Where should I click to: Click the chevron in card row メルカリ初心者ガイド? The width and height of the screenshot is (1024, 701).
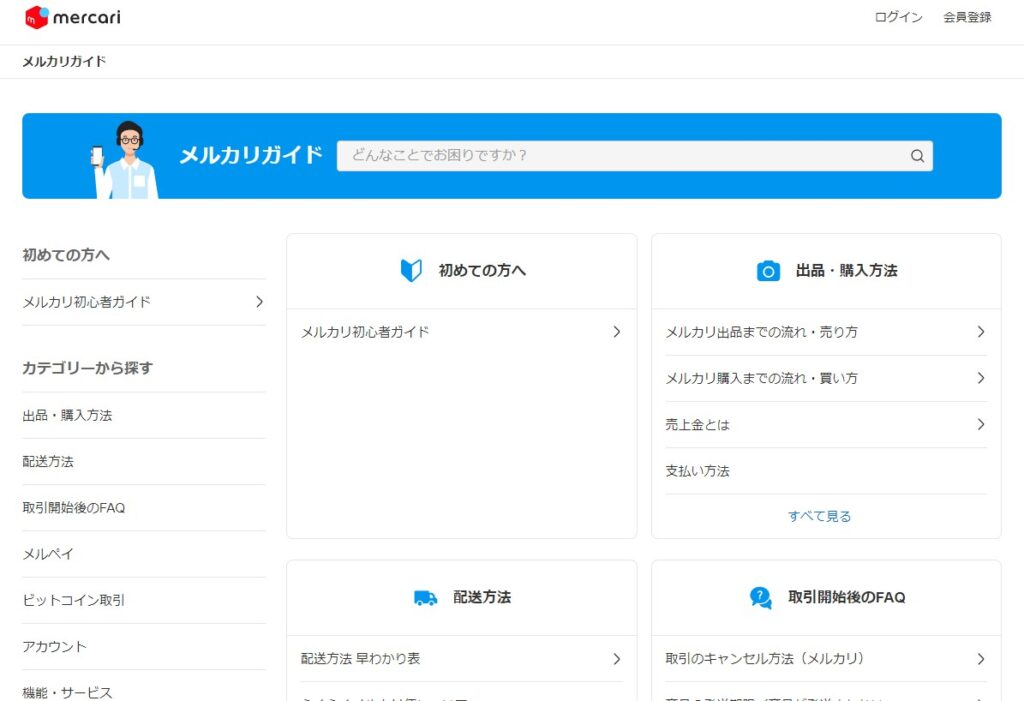(616, 332)
